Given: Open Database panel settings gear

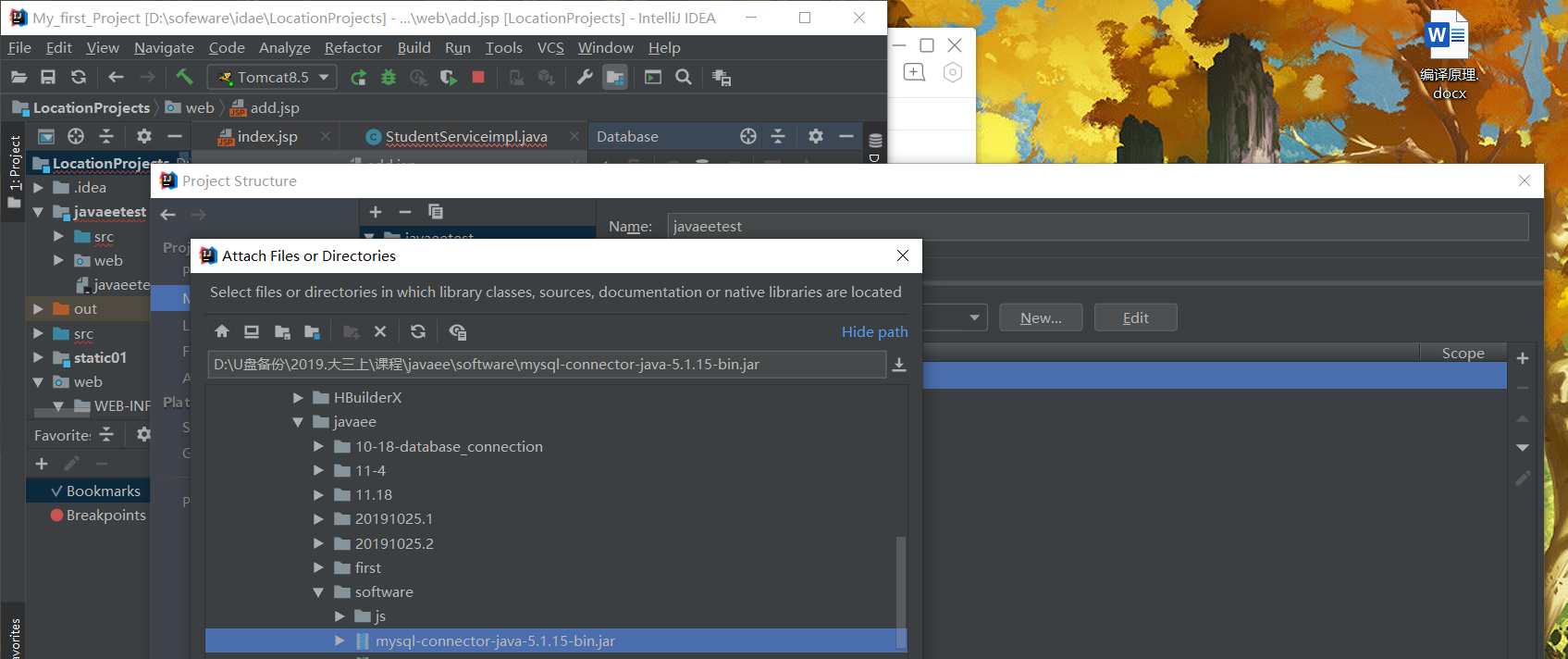Looking at the screenshot, I should click(x=816, y=136).
